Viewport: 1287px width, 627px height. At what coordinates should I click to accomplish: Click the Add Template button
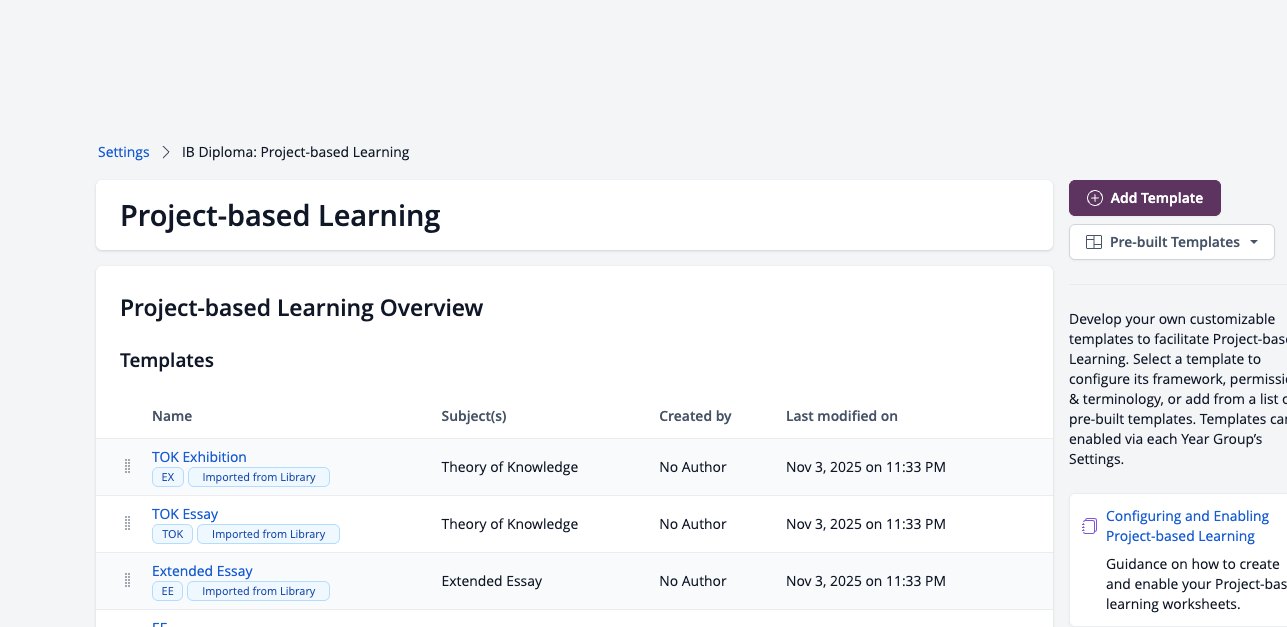click(x=1145, y=198)
